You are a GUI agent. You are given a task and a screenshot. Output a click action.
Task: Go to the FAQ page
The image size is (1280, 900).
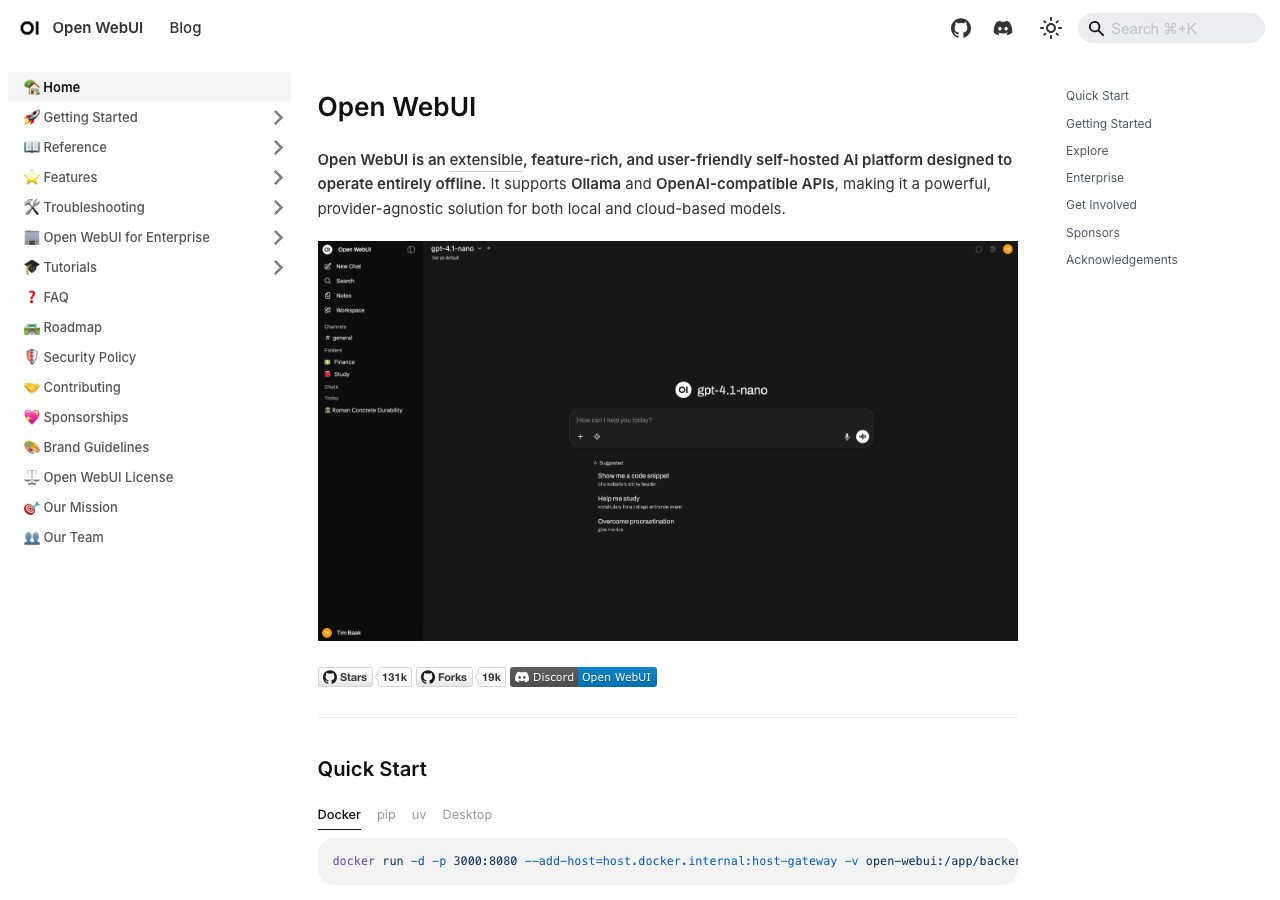pos(56,297)
